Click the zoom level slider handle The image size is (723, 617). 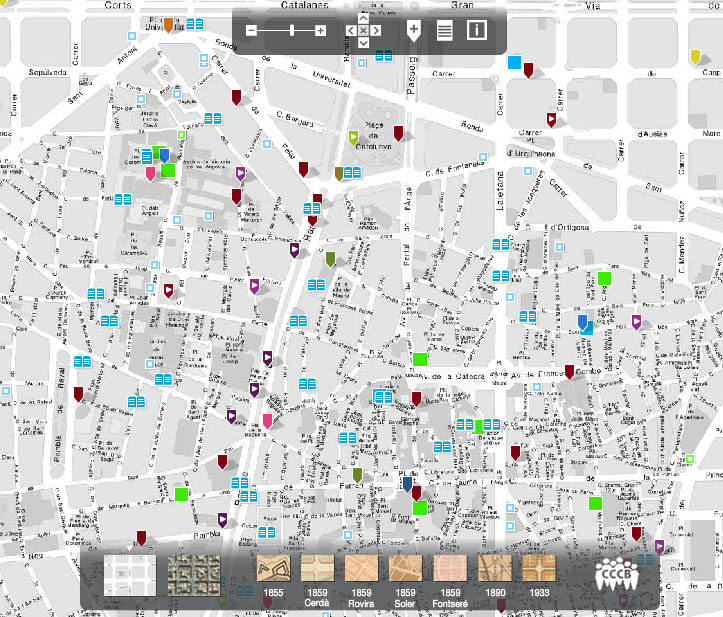click(x=291, y=31)
